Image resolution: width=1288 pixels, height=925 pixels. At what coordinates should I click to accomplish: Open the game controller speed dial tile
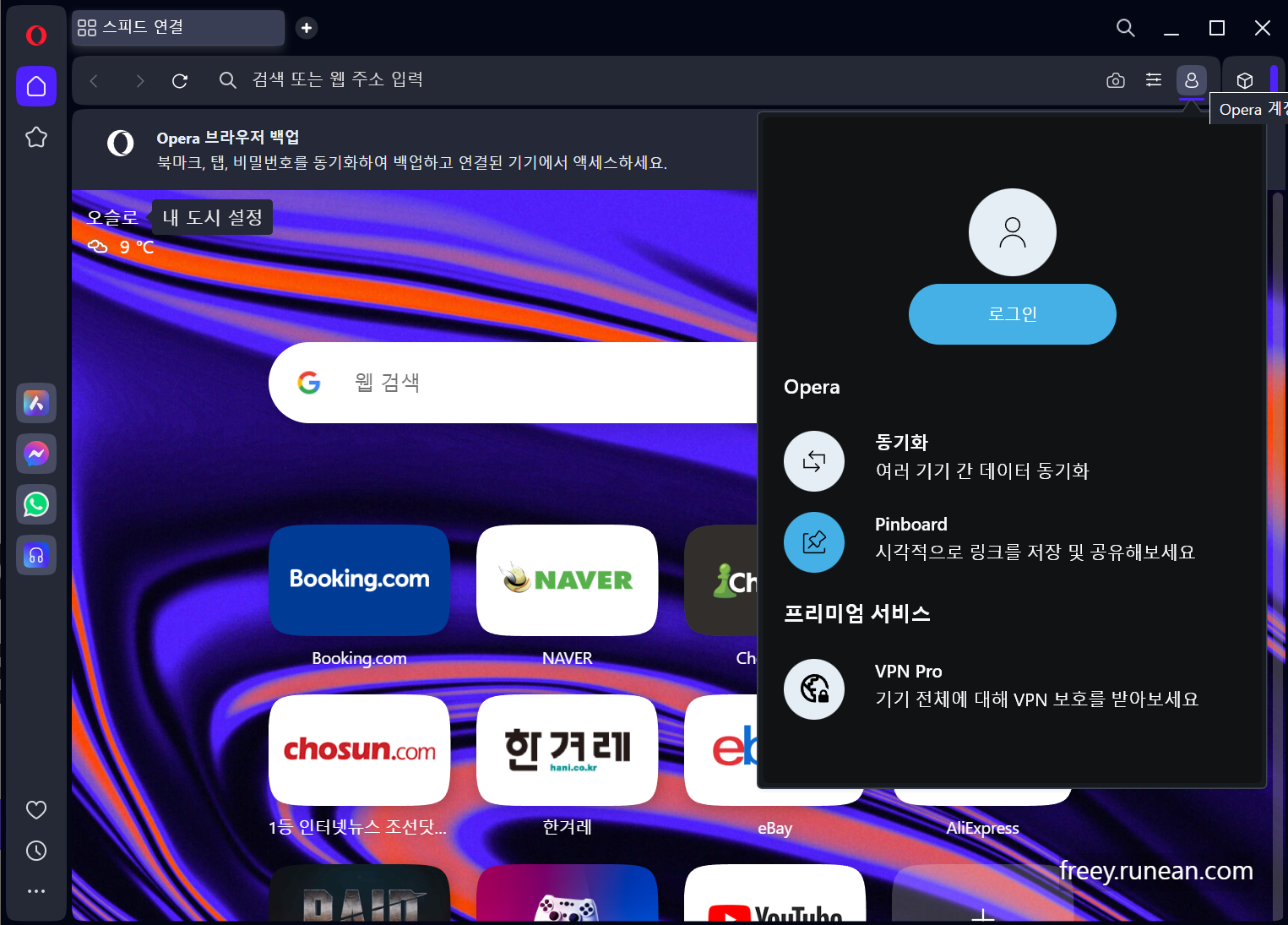(x=568, y=893)
